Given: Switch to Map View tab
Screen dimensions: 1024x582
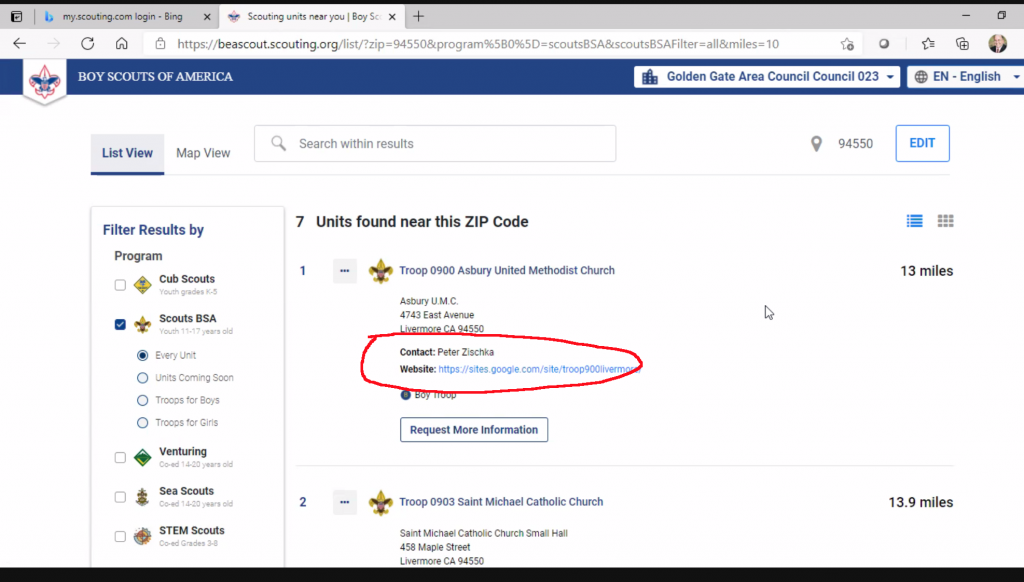Looking at the screenshot, I should 203,153.
